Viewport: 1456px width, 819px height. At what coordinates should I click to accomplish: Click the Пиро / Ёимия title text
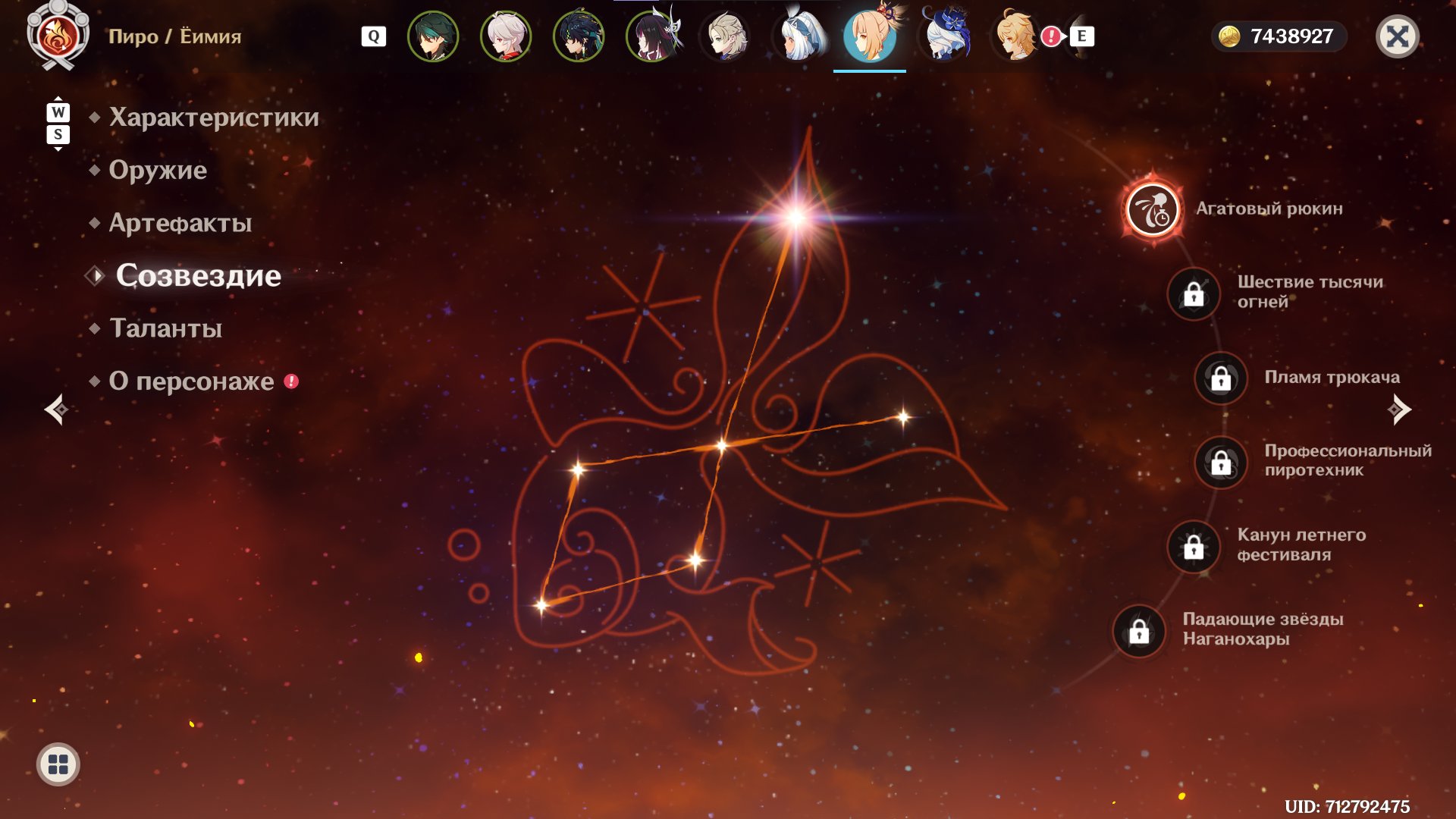pyautogui.click(x=175, y=36)
